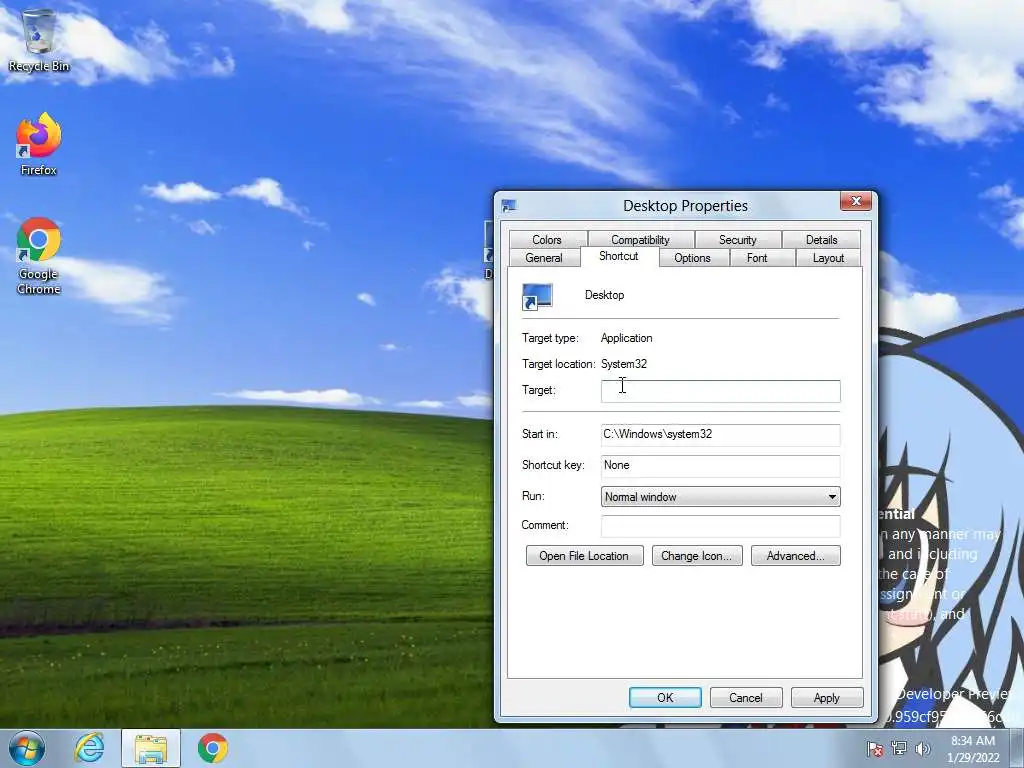Open the Recycle Bin desktop icon

pyautogui.click(x=39, y=39)
